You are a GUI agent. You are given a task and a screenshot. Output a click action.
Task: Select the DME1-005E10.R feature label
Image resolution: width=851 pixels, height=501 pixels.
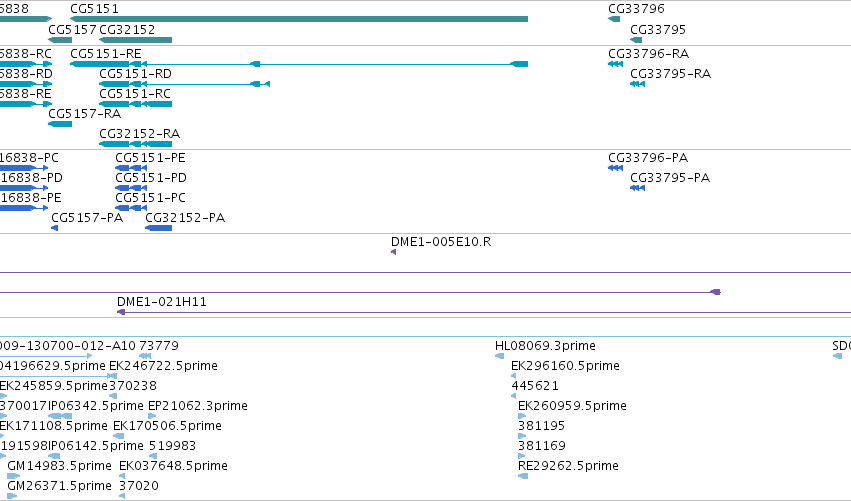(x=441, y=242)
